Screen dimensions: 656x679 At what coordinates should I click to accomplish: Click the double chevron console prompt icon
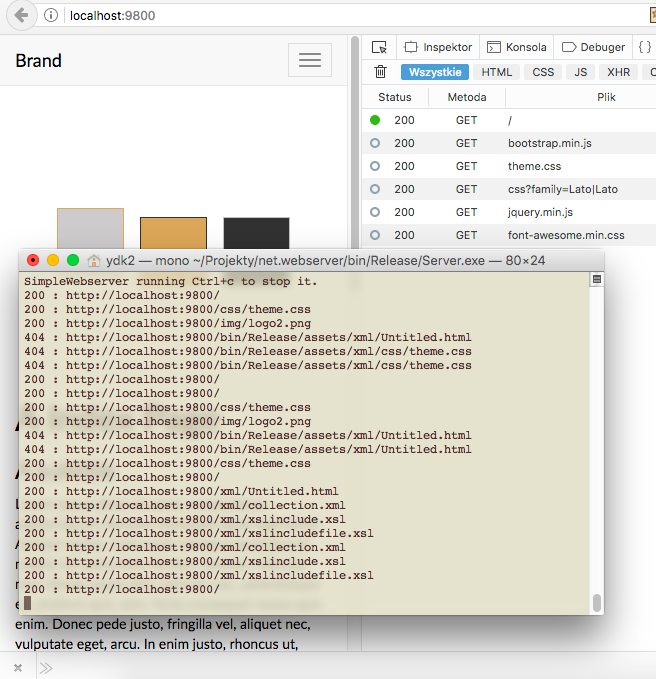[46, 667]
